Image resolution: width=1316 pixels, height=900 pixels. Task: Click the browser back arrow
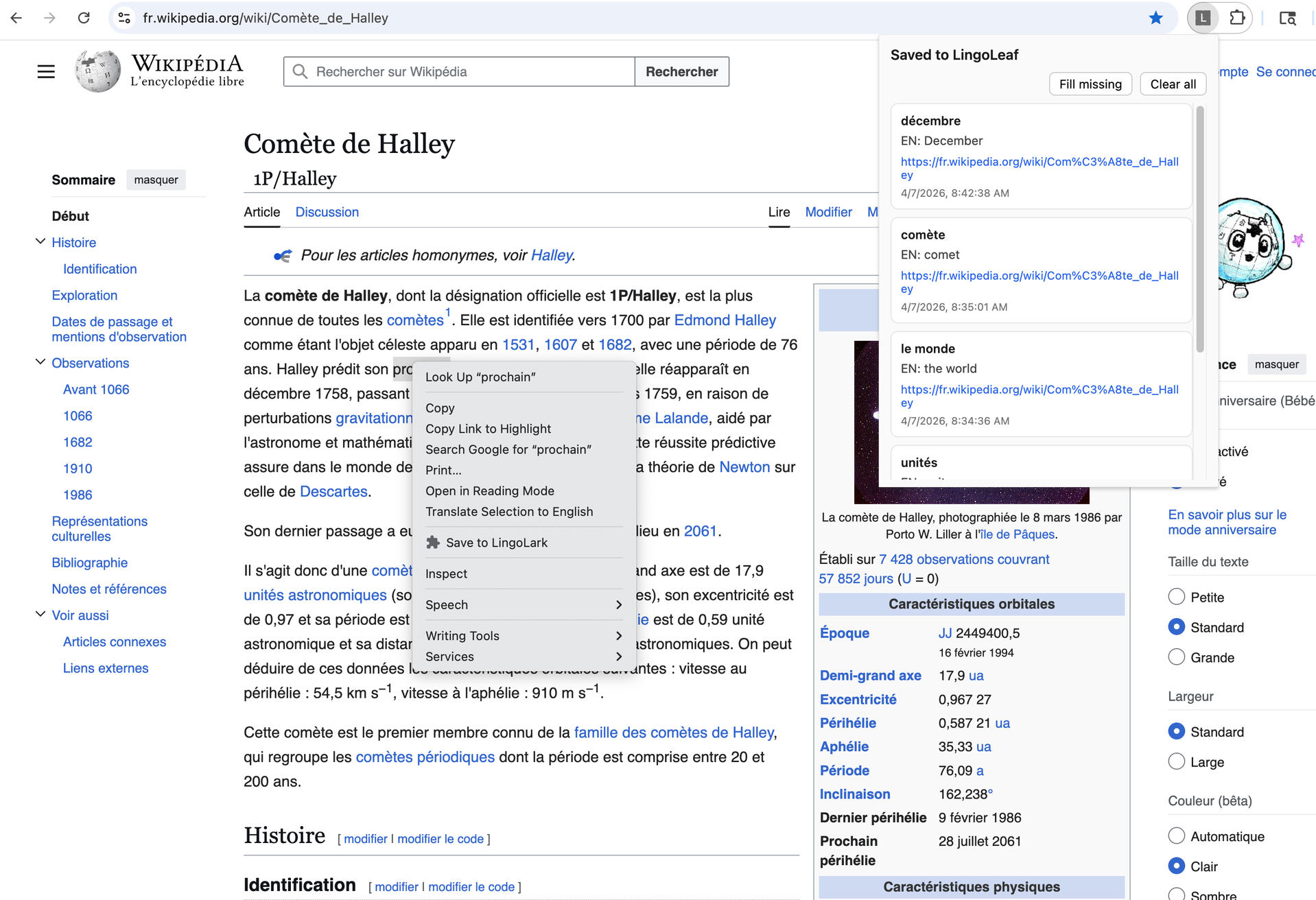pyautogui.click(x=16, y=18)
